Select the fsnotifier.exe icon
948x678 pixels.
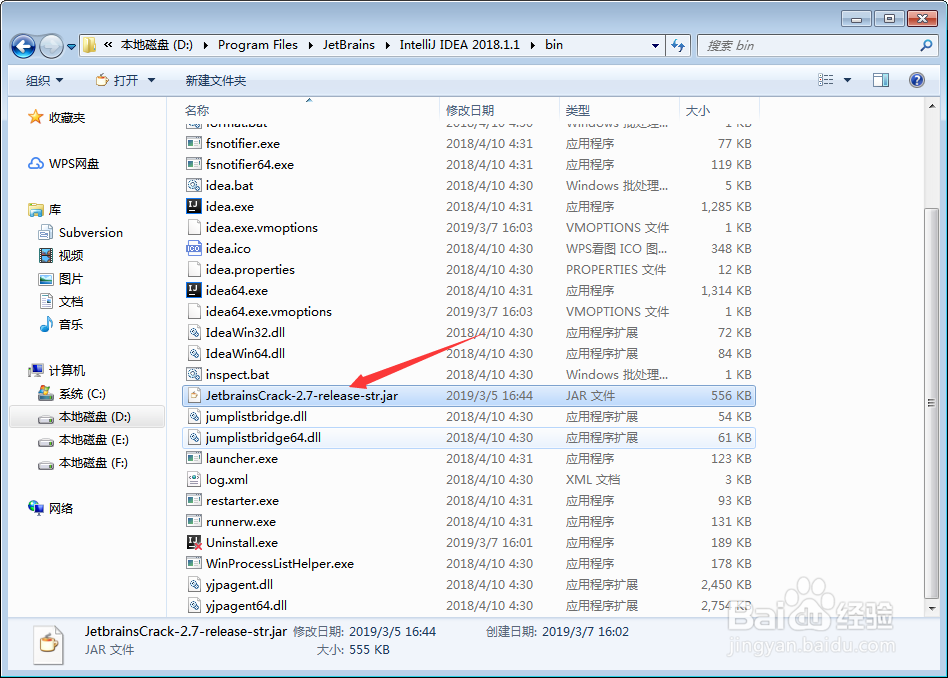click(x=193, y=143)
